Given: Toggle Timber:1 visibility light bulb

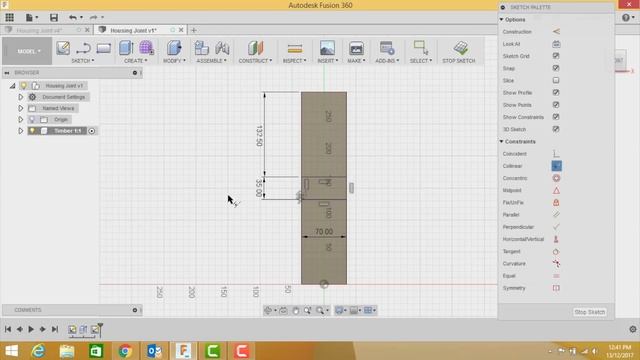Looking at the screenshot, I should (x=32, y=131).
